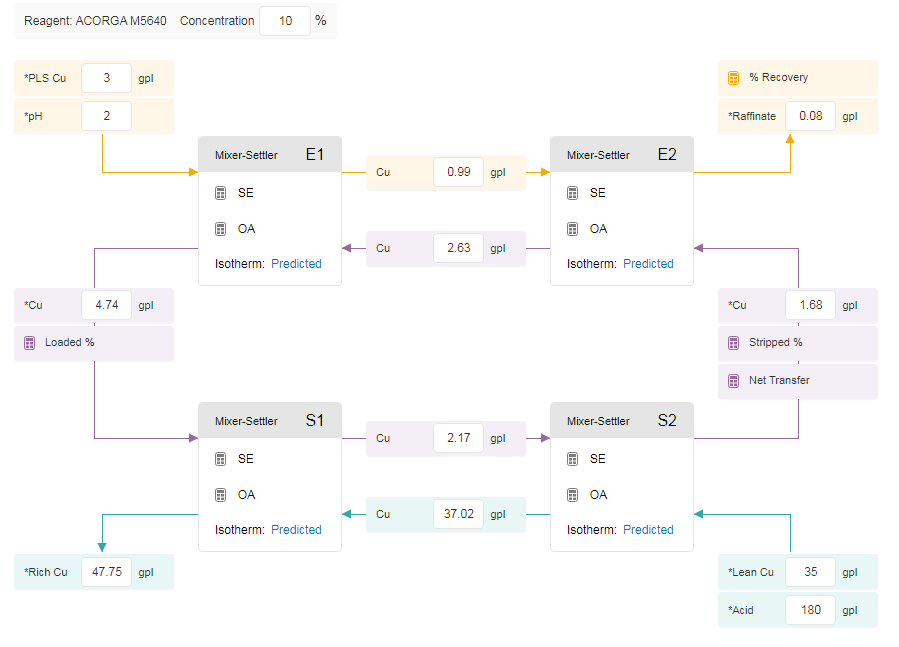
Task: Click the OA calculator icon in S2
Action: click(573, 495)
